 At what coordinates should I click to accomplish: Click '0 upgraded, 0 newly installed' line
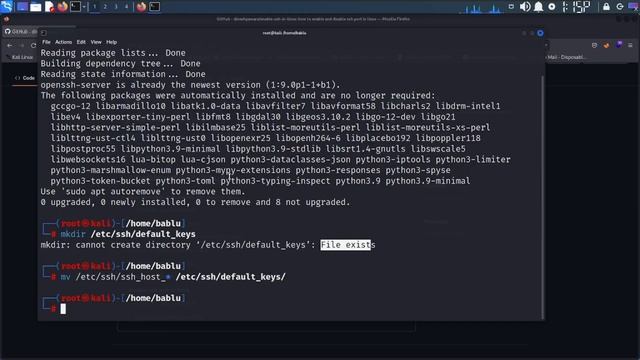click(195, 202)
